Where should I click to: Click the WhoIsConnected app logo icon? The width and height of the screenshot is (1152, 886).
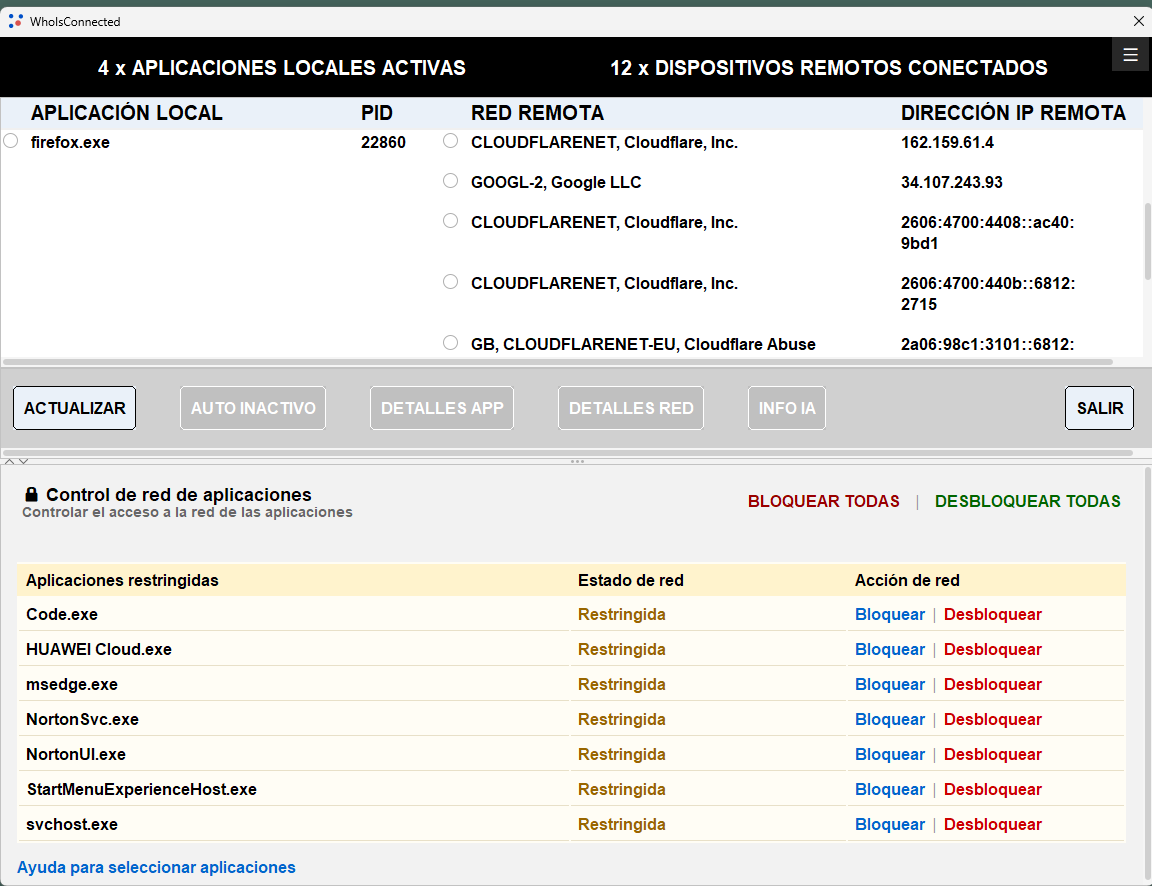[x=15, y=21]
